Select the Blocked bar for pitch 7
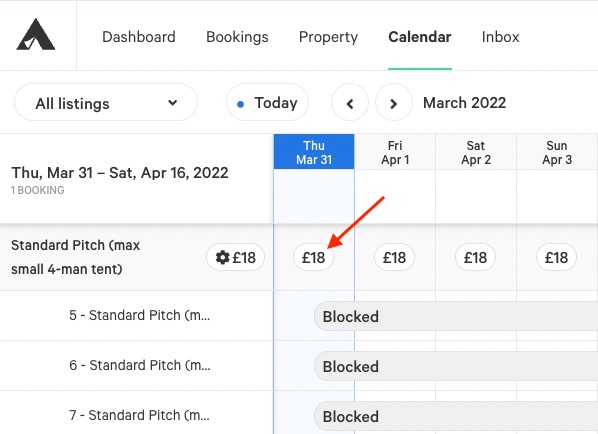 (456, 416)
